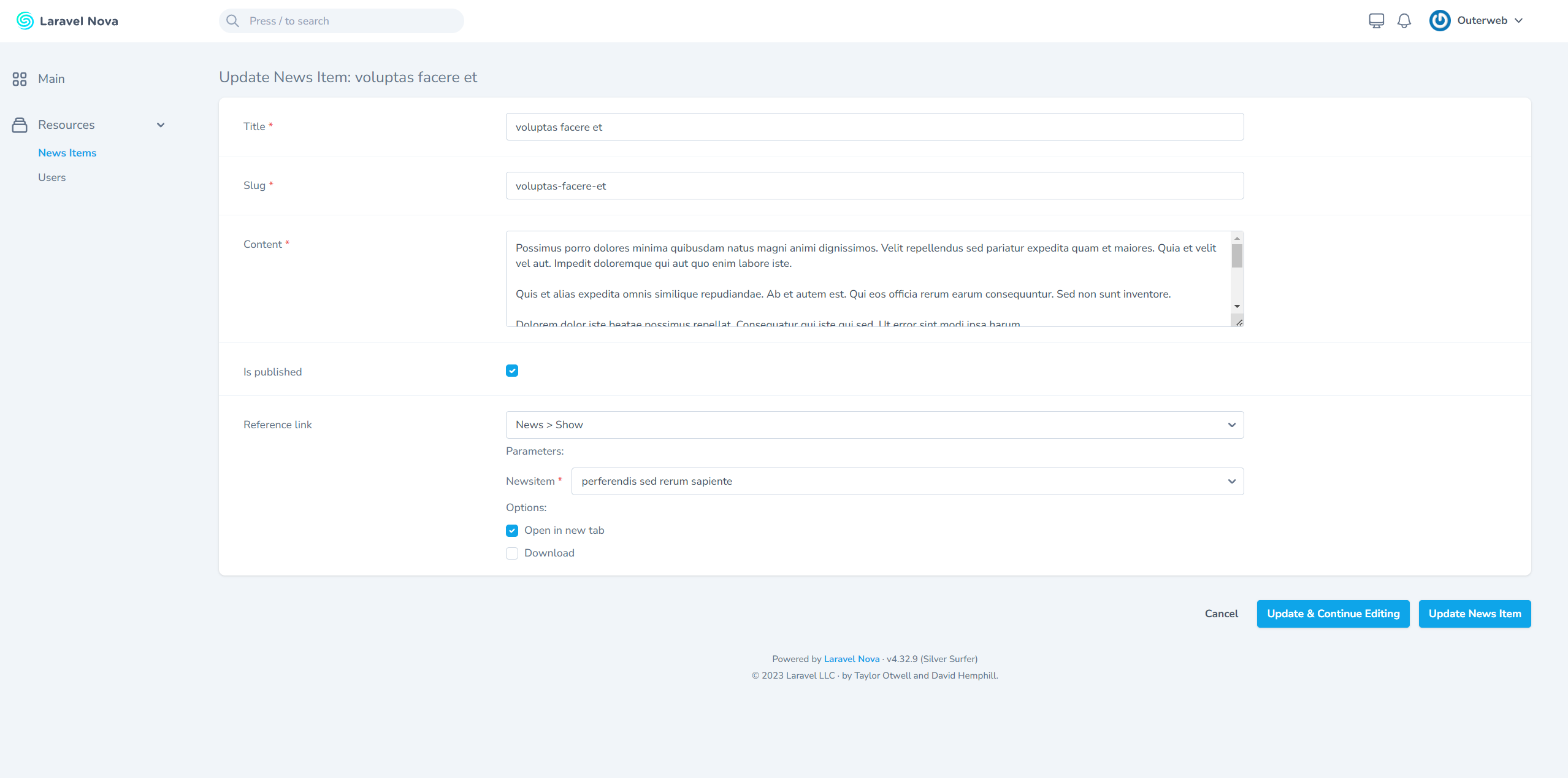1568x778 pixels.
Task: Uncheck the Is published checkbox
Action: click(512, 371)
